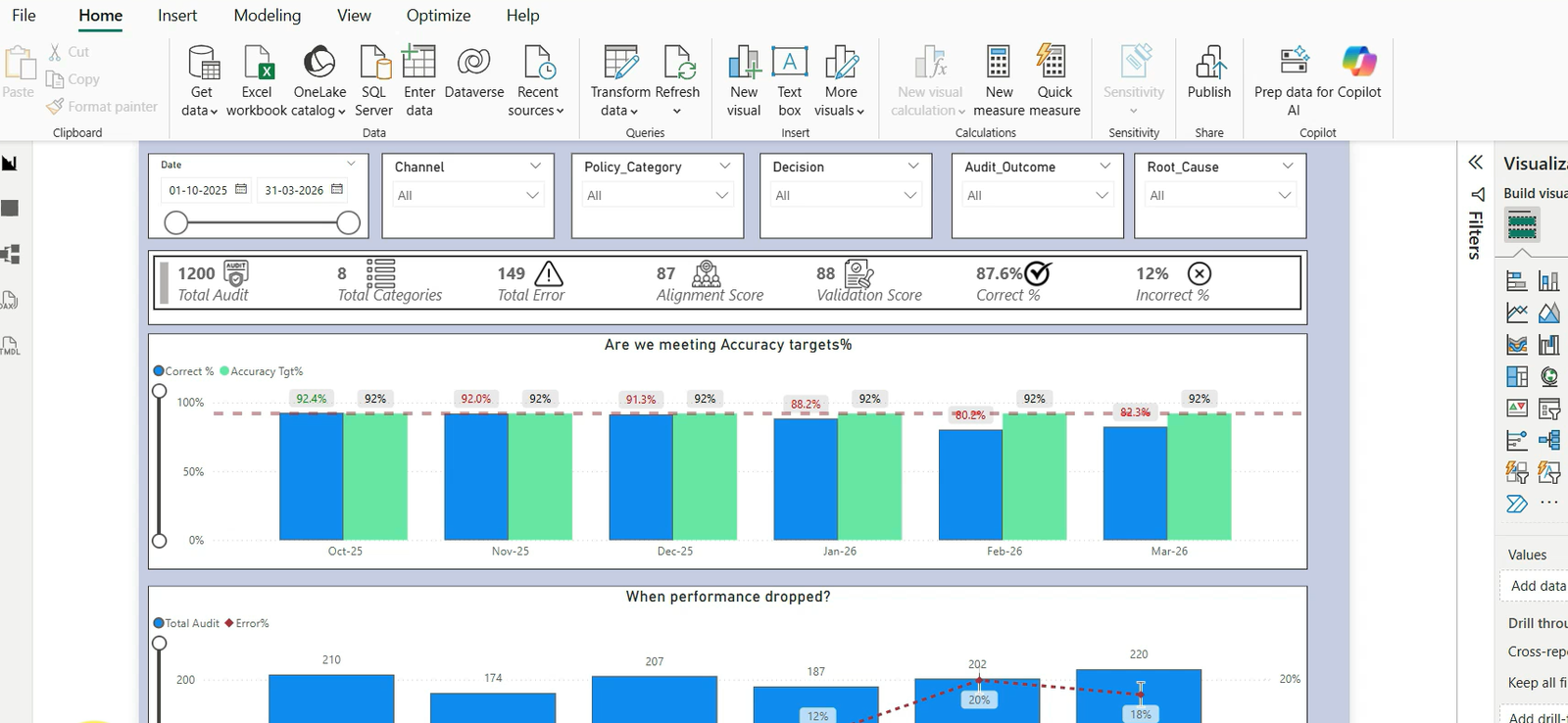Open DAX query view from the sidebar
The height and width of the screenshot is (723, 1568).
[11, 301]
